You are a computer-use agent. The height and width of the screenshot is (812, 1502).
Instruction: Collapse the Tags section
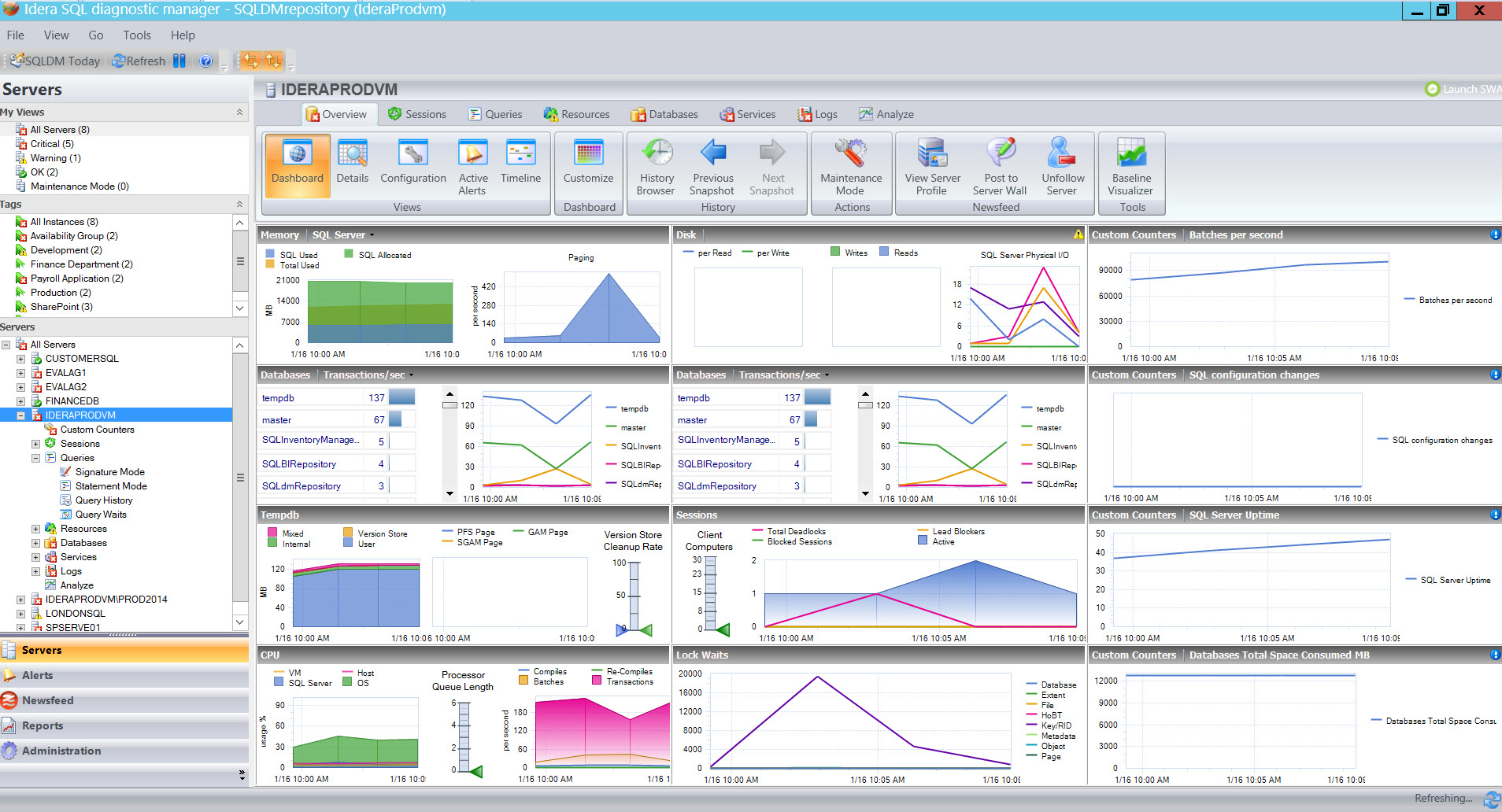tap(239, 204)
